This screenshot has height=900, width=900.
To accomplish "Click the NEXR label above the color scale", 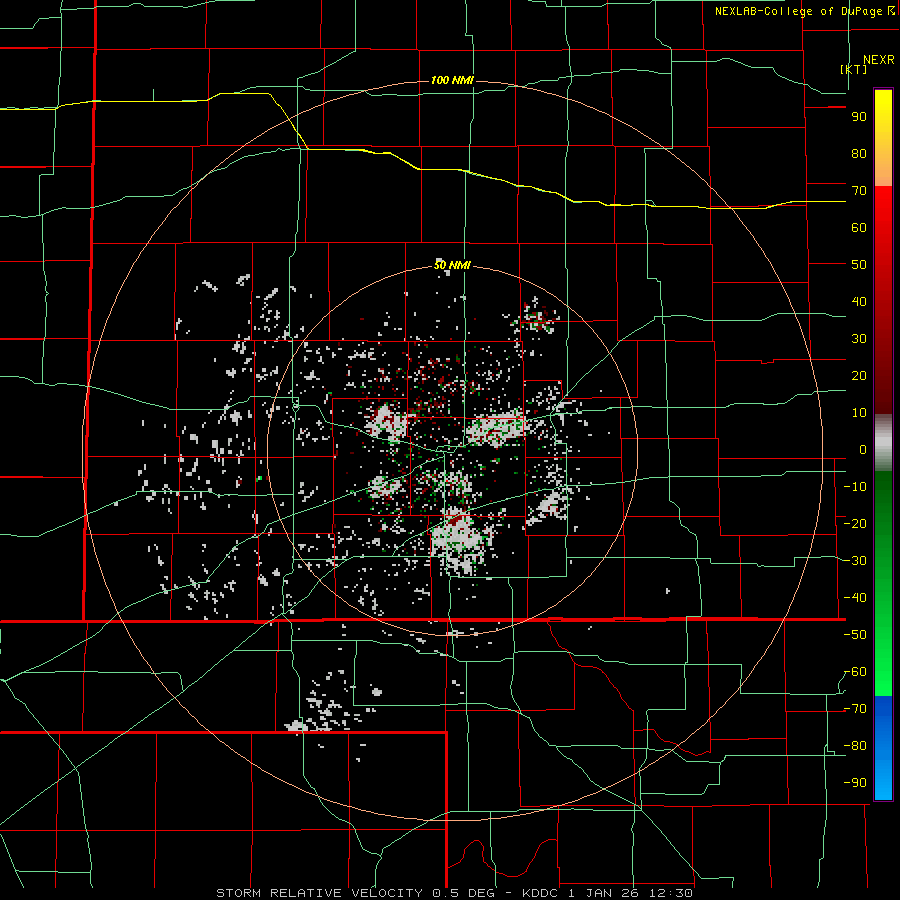I will click(879, 60).
